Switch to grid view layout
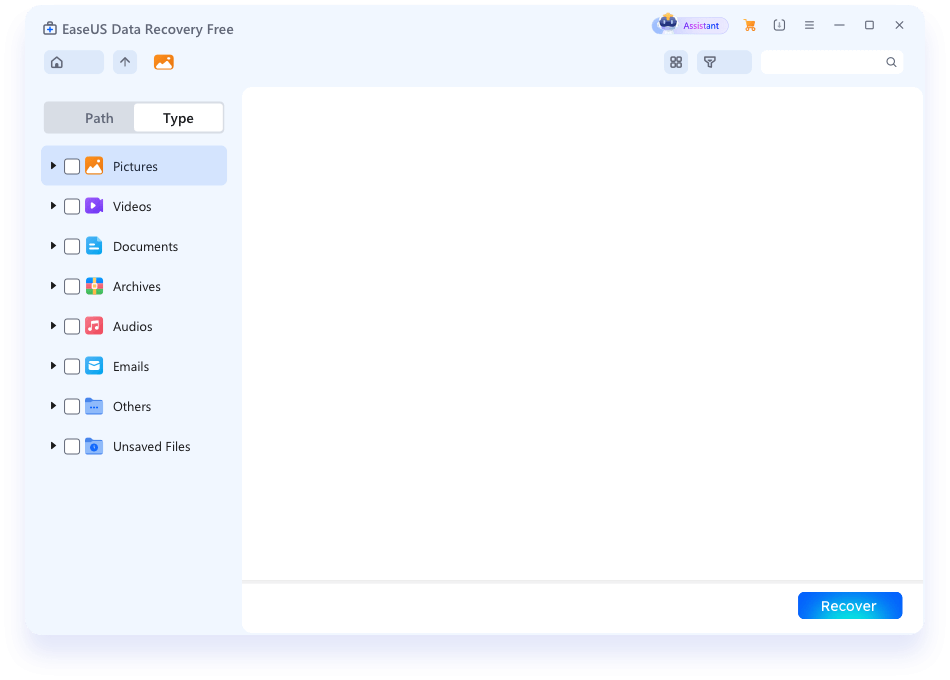 coord(676,62)
